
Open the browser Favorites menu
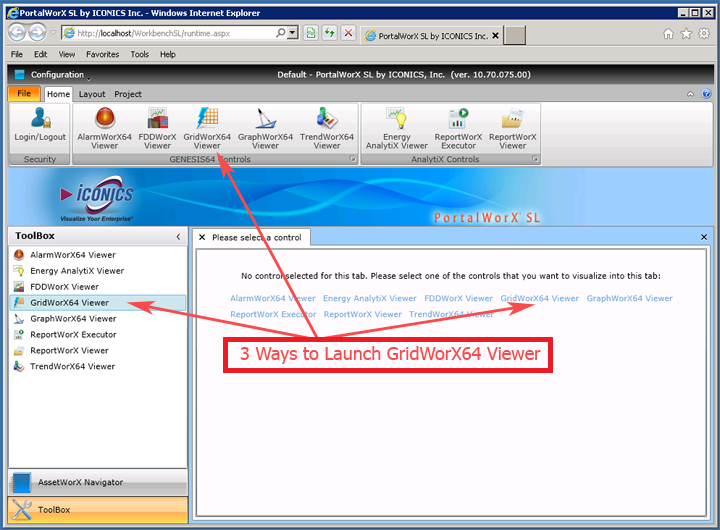point(102,54)
